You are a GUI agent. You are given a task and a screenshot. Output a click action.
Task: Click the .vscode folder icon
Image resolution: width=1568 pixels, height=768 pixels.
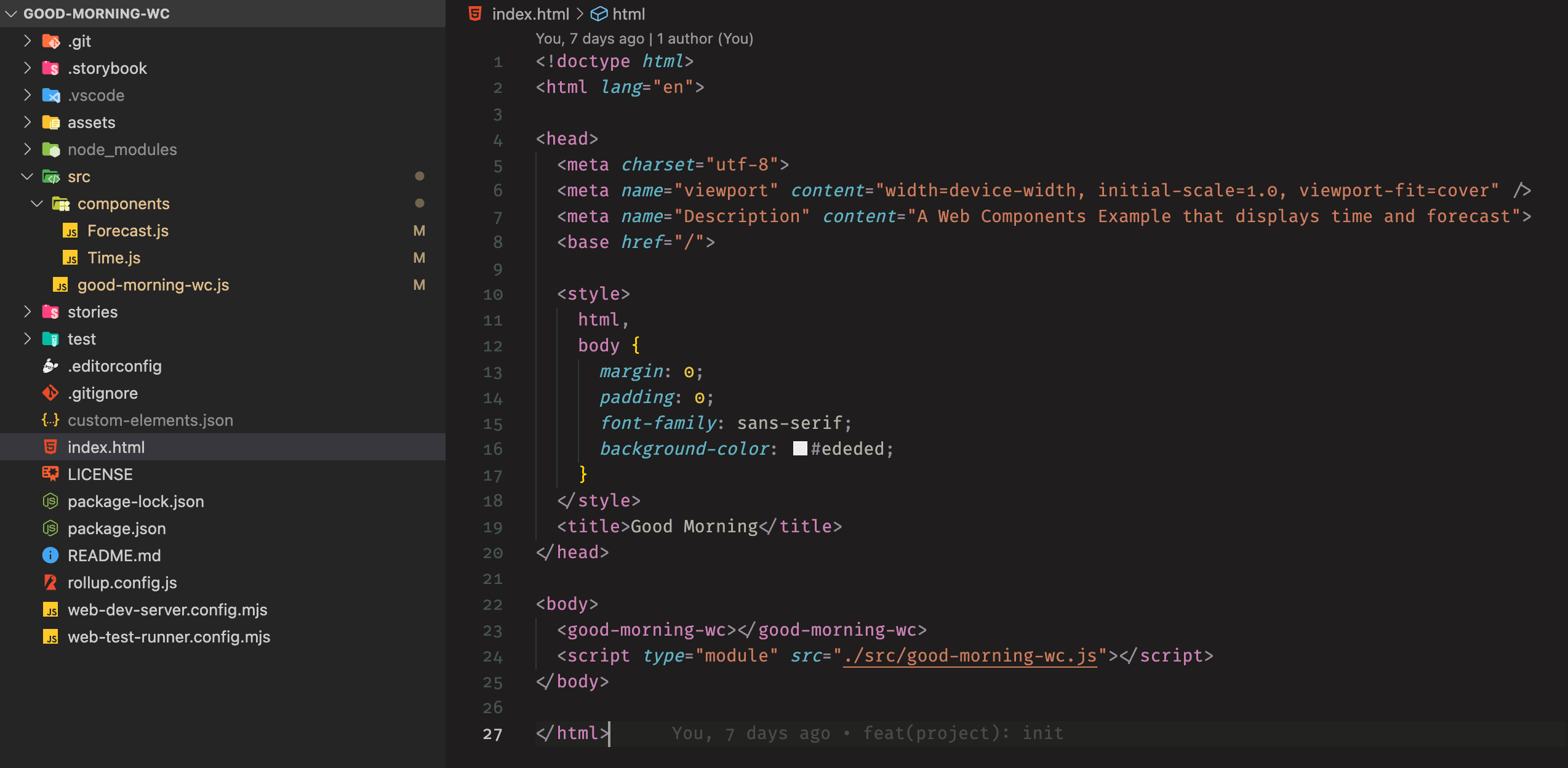50,95
